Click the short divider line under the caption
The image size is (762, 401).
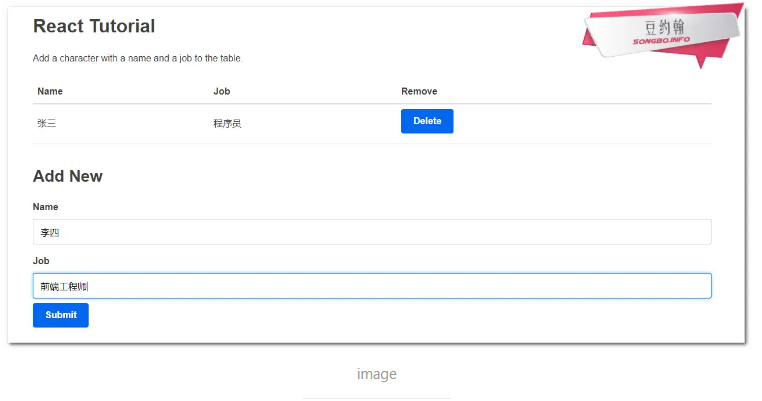point(377,398)
